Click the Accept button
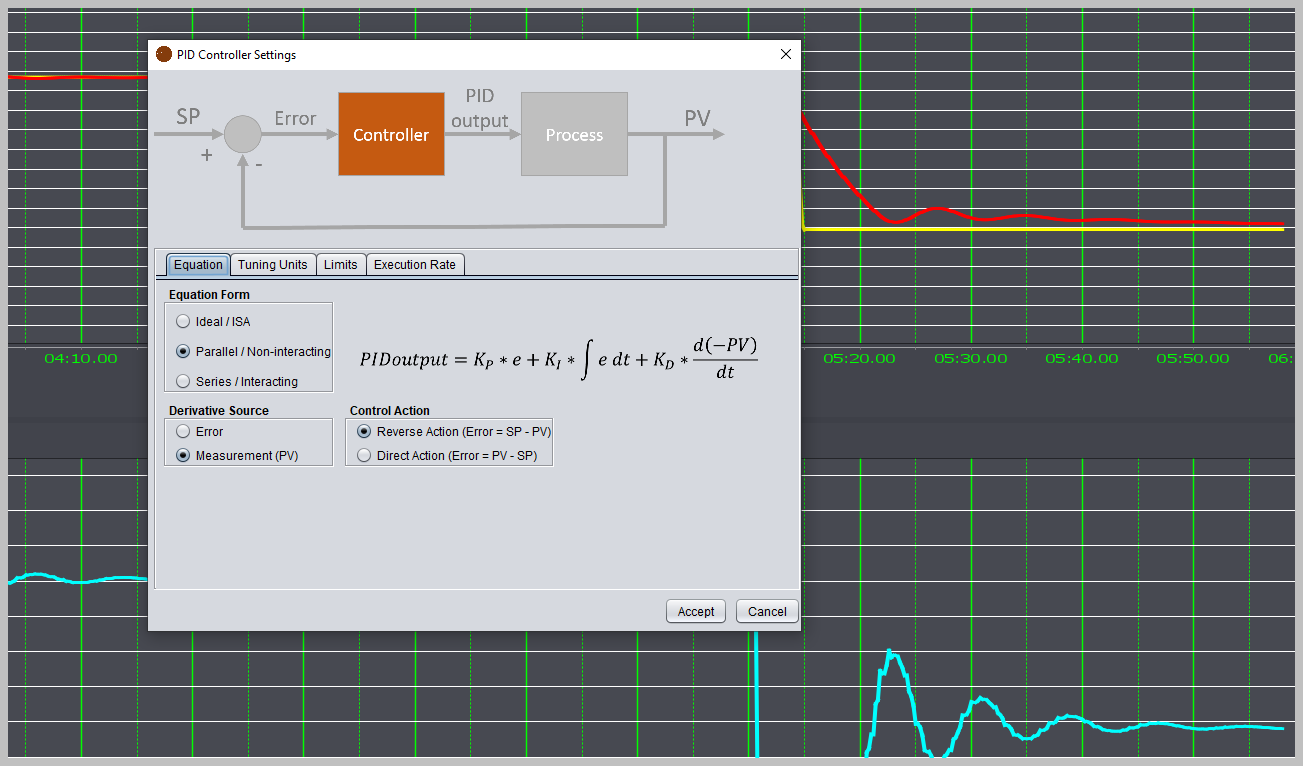The image size is (1303, 766). 696,612
